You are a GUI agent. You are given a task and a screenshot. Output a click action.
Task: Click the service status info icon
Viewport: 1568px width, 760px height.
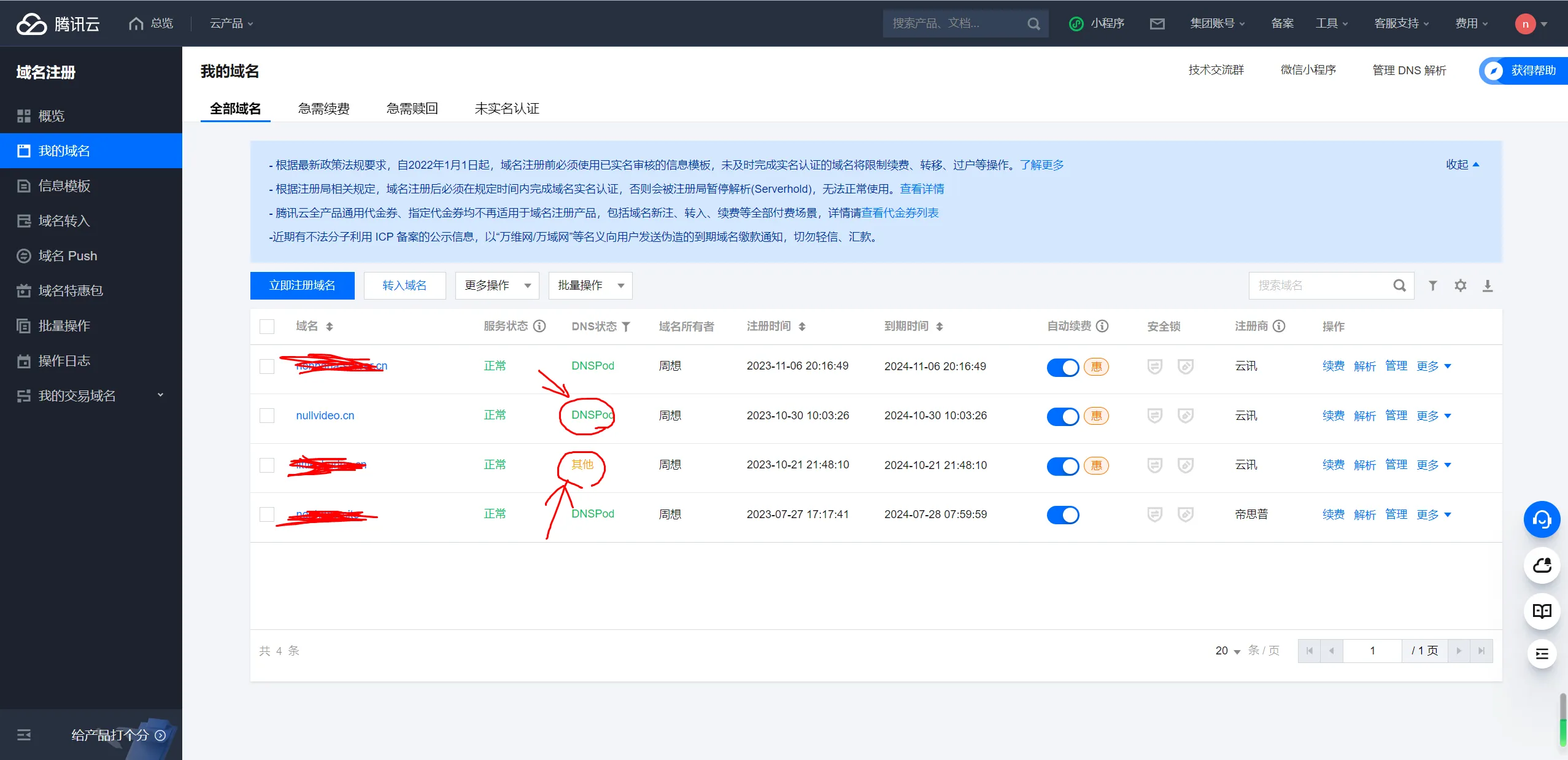tap(539, 326)
